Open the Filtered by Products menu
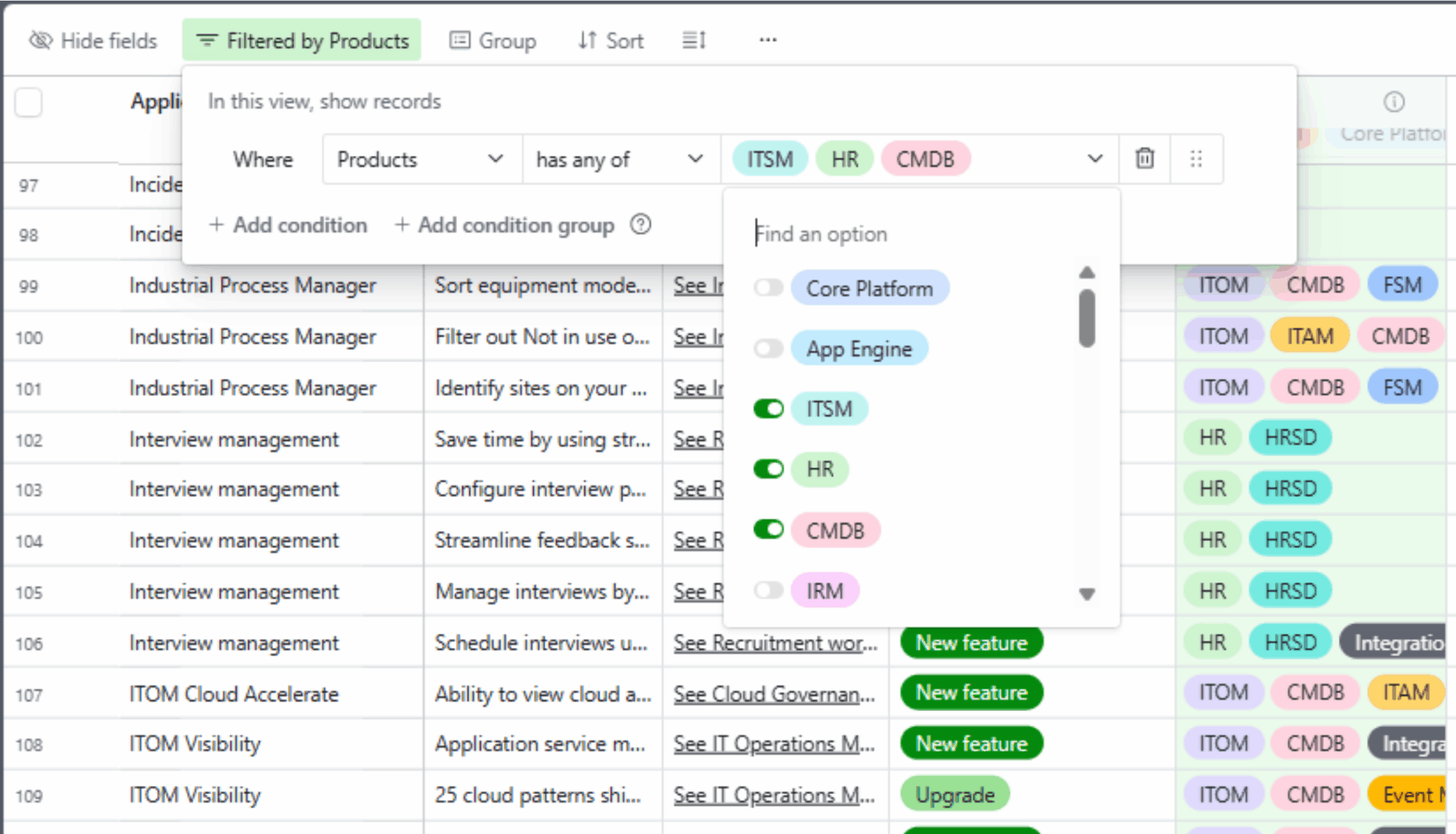Image resolution: width=1456 pixels, height=834 pixels. tap(302, 41)
